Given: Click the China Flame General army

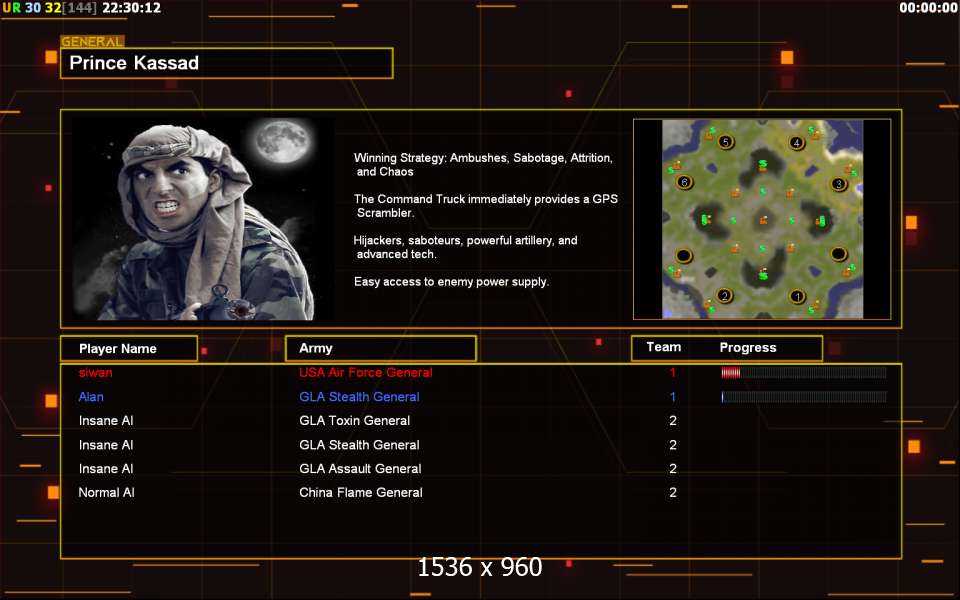Looking at the screenshot, I should [361, 492].
